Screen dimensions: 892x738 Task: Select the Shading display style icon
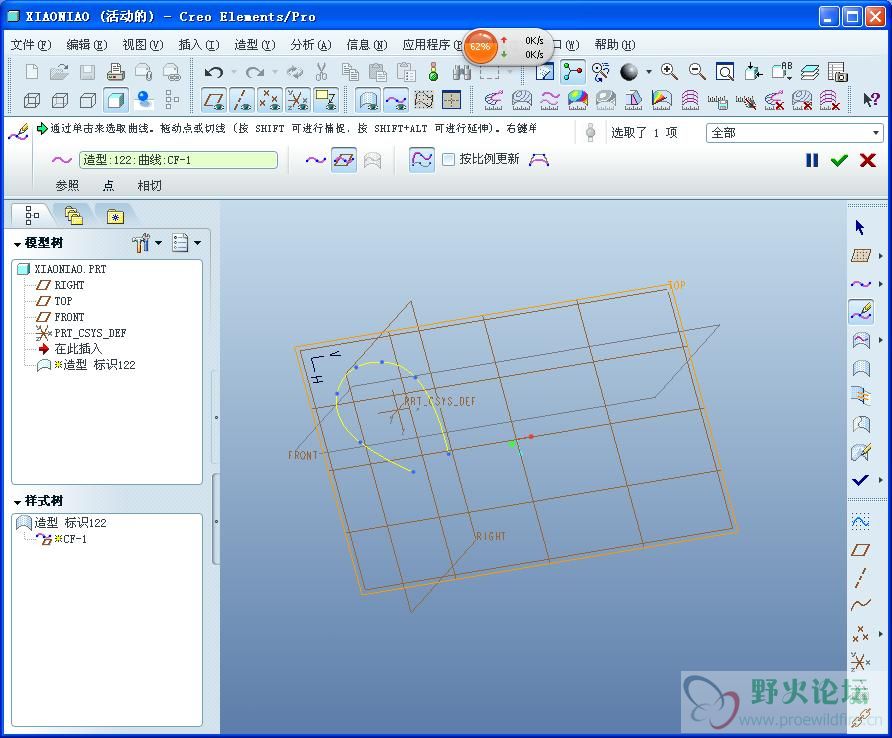tap(115, 101)
